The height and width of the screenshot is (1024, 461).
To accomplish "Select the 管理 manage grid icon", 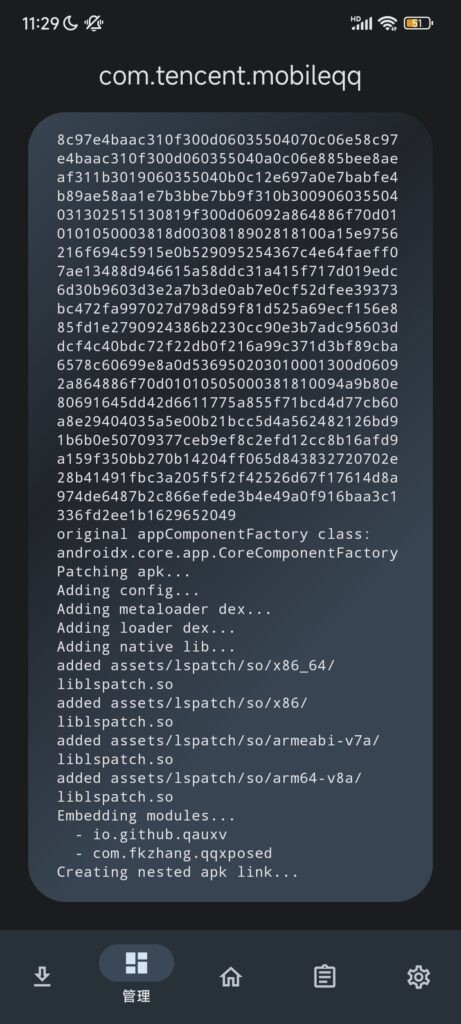I will [x=136, y=963].
